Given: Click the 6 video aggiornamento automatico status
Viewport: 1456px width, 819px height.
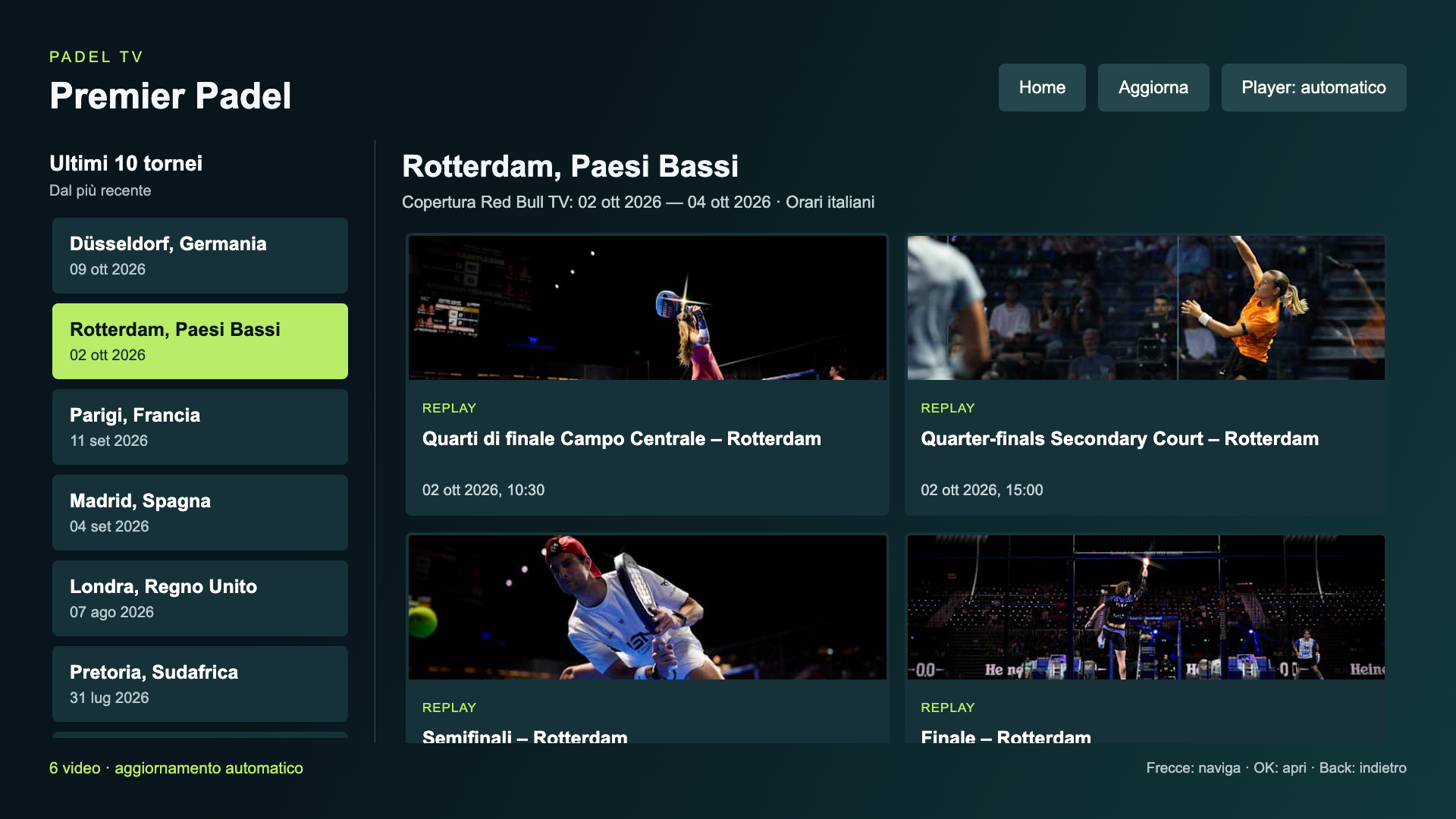Looking at the screenshot, I should pyautogui.click(x=176, y=768).
